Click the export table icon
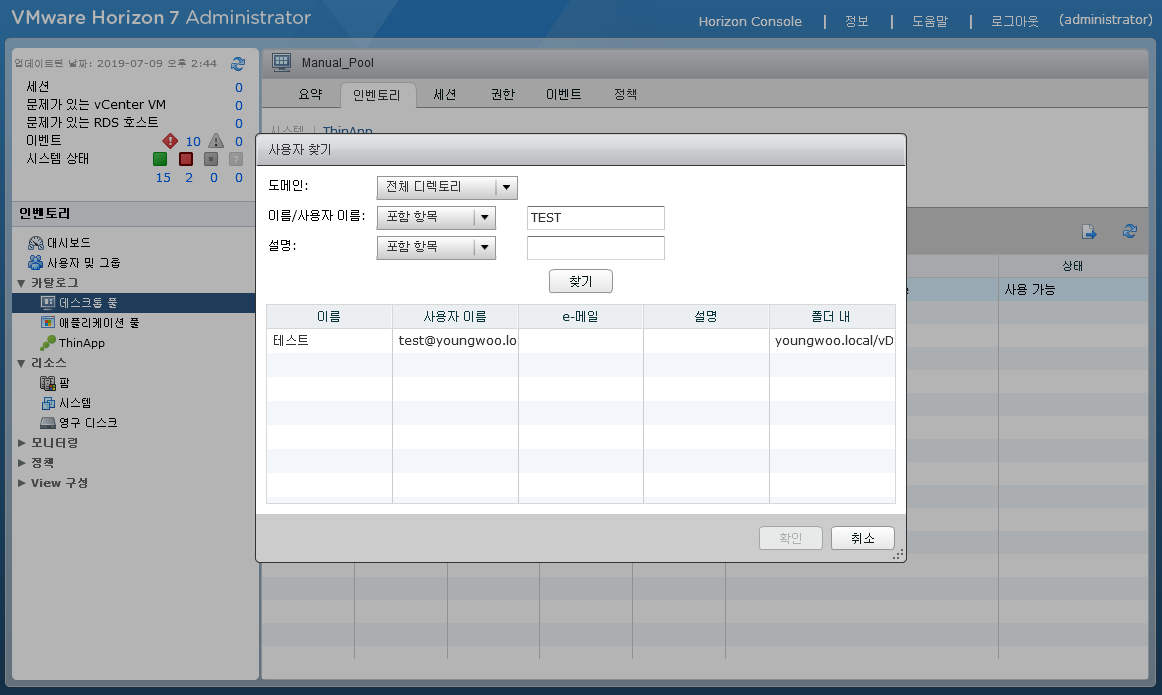 point(1089,232)
